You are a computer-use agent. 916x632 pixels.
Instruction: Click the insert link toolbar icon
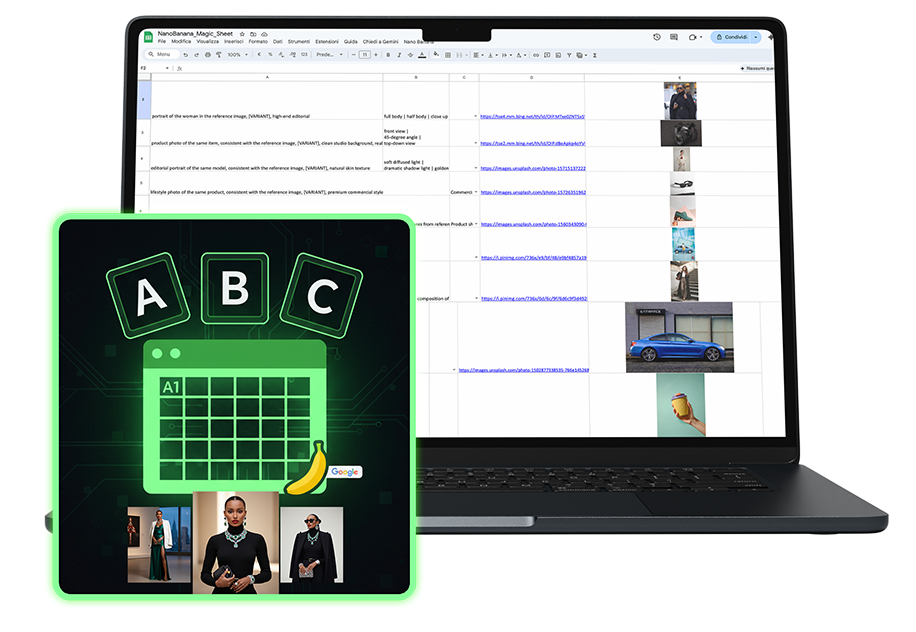(x=536, y=55)
